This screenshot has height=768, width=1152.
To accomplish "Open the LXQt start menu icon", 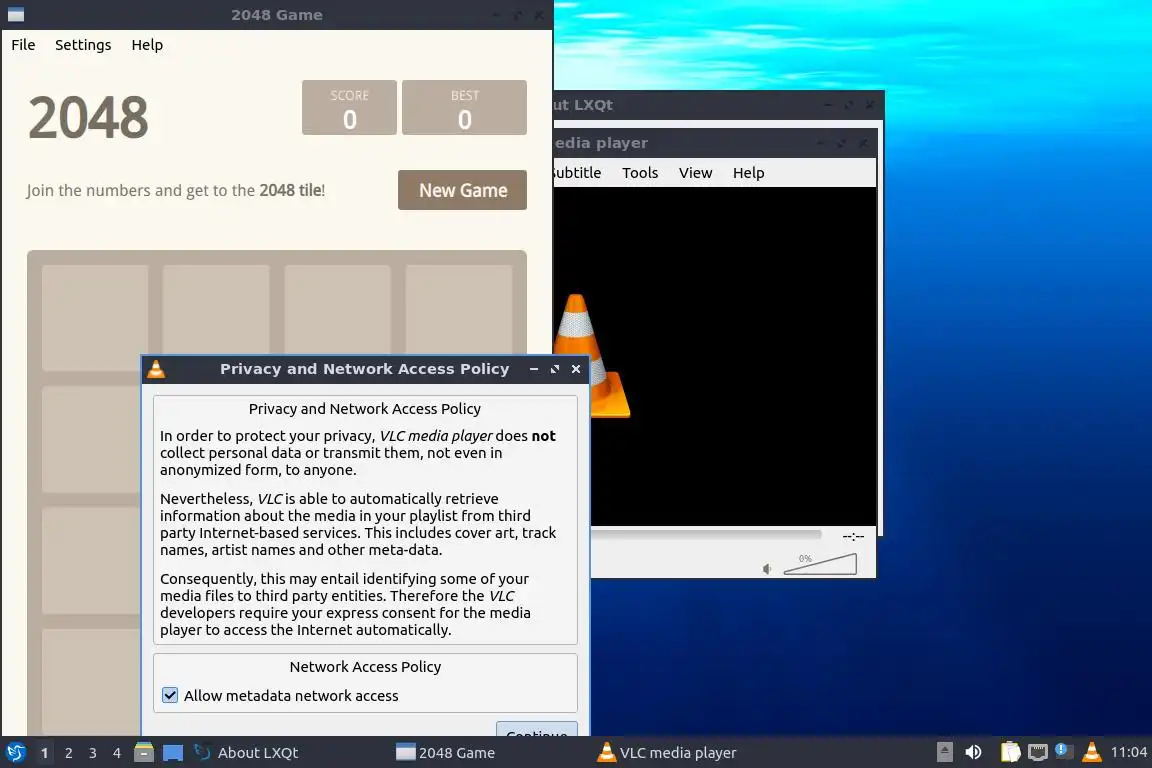I will point(15,753).
